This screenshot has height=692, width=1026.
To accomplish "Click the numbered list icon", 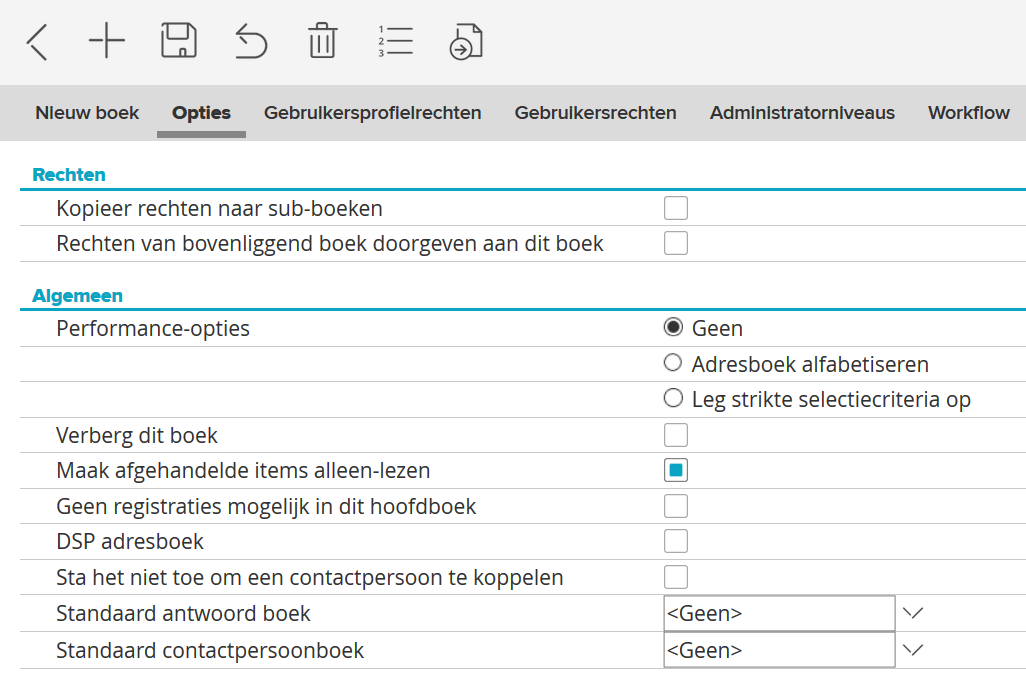I will click(395, 42).
